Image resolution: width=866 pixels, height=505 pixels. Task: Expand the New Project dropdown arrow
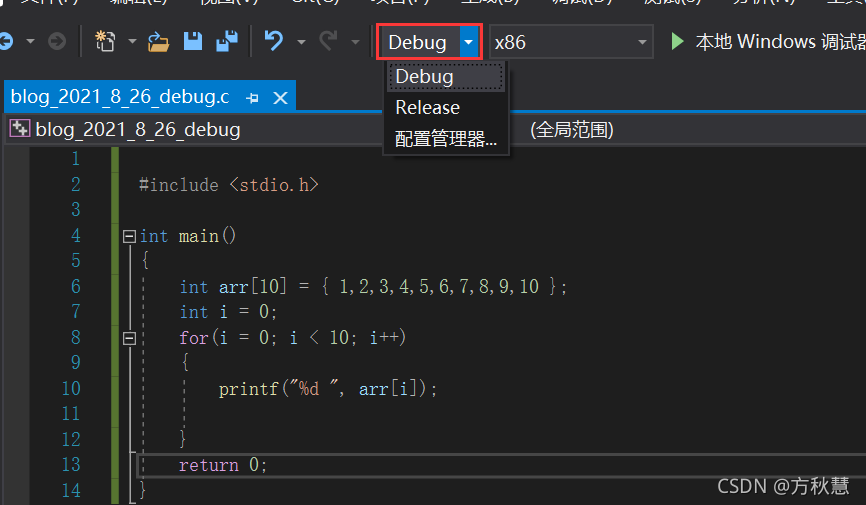coord(132,41)
